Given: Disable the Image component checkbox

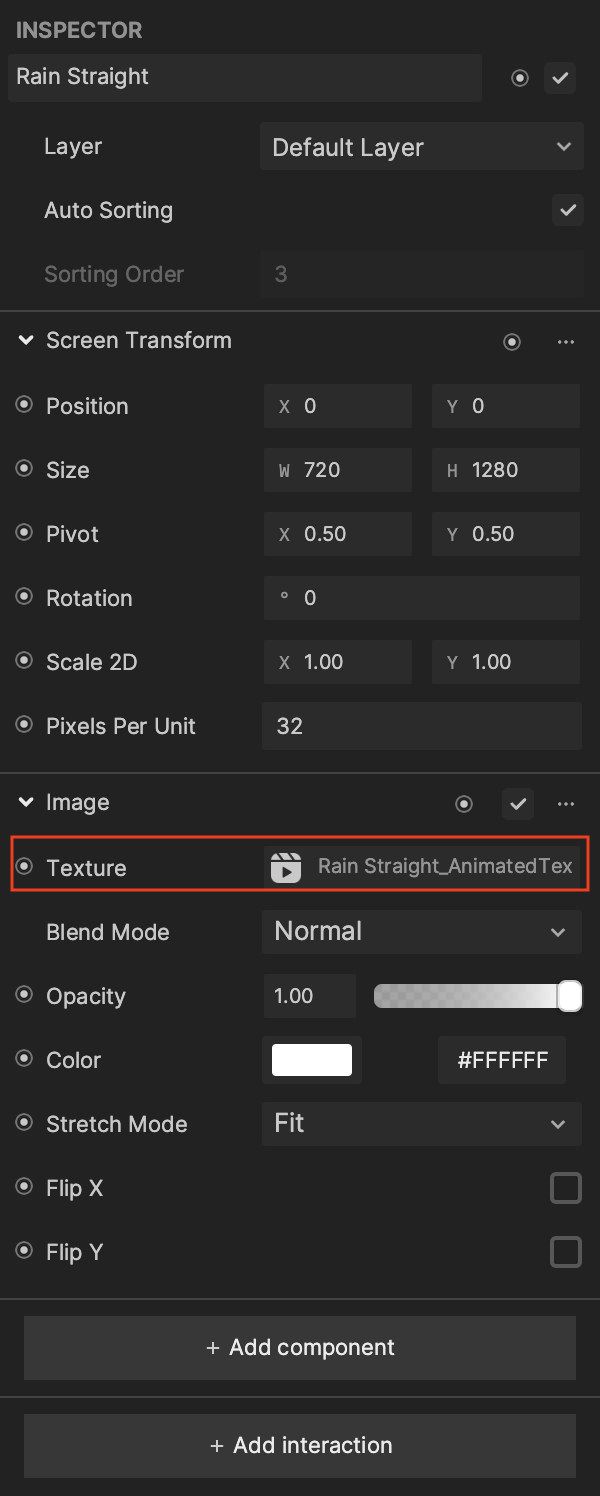Looking at the screenshot, I should pyautogui.click(x=518, y=804).
